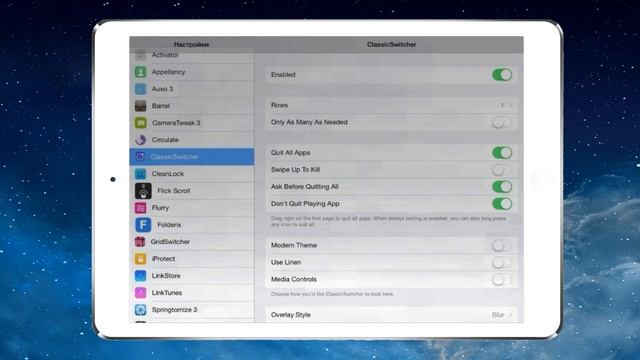640x360 pixels.
Task: Turn on Use Linen
Action: 502,262
